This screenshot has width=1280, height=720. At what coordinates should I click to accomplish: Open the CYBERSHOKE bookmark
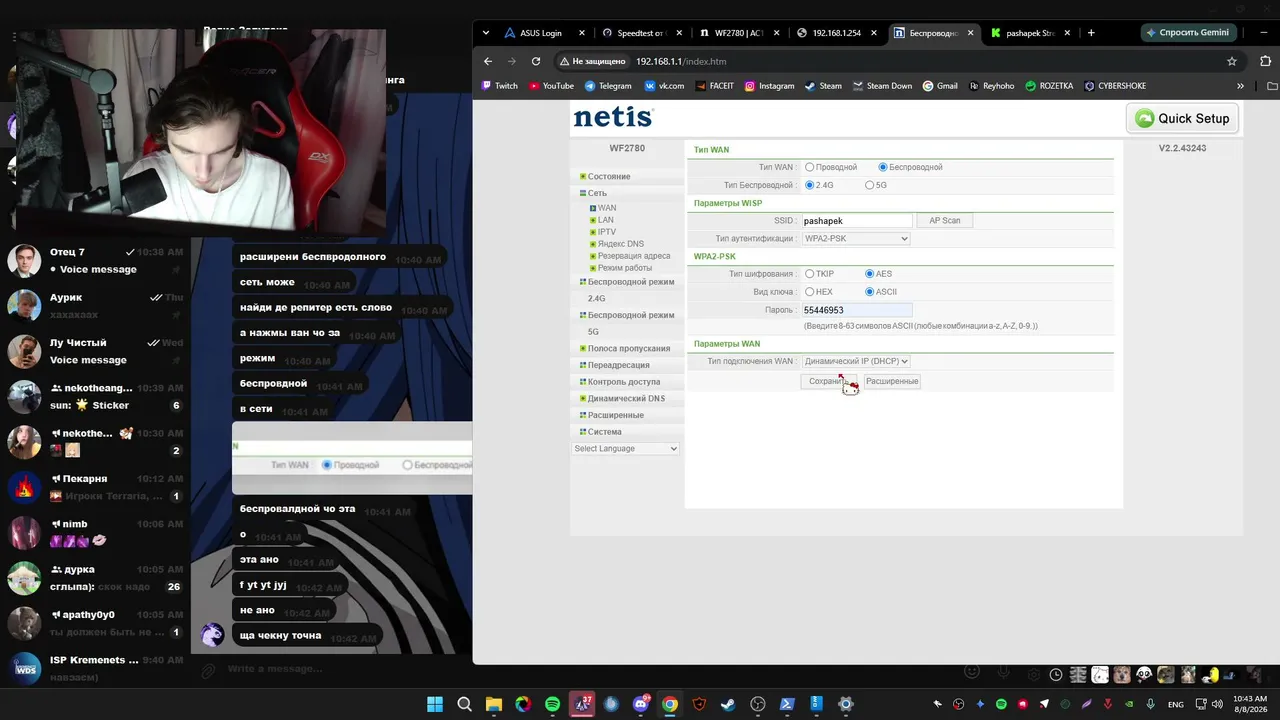tap(1114, 86)
